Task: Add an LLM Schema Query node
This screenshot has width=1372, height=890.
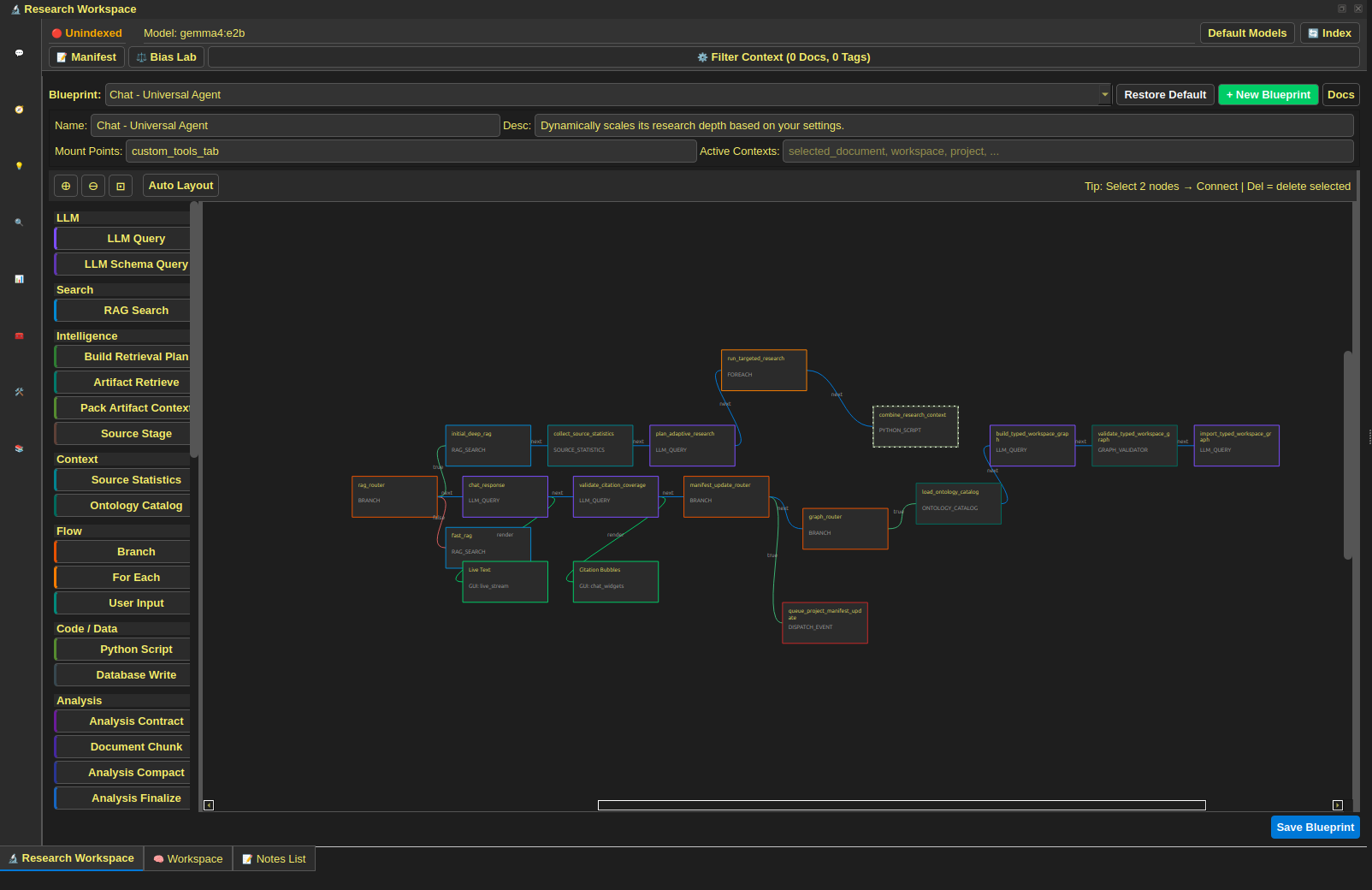Action: pos(123,264)
